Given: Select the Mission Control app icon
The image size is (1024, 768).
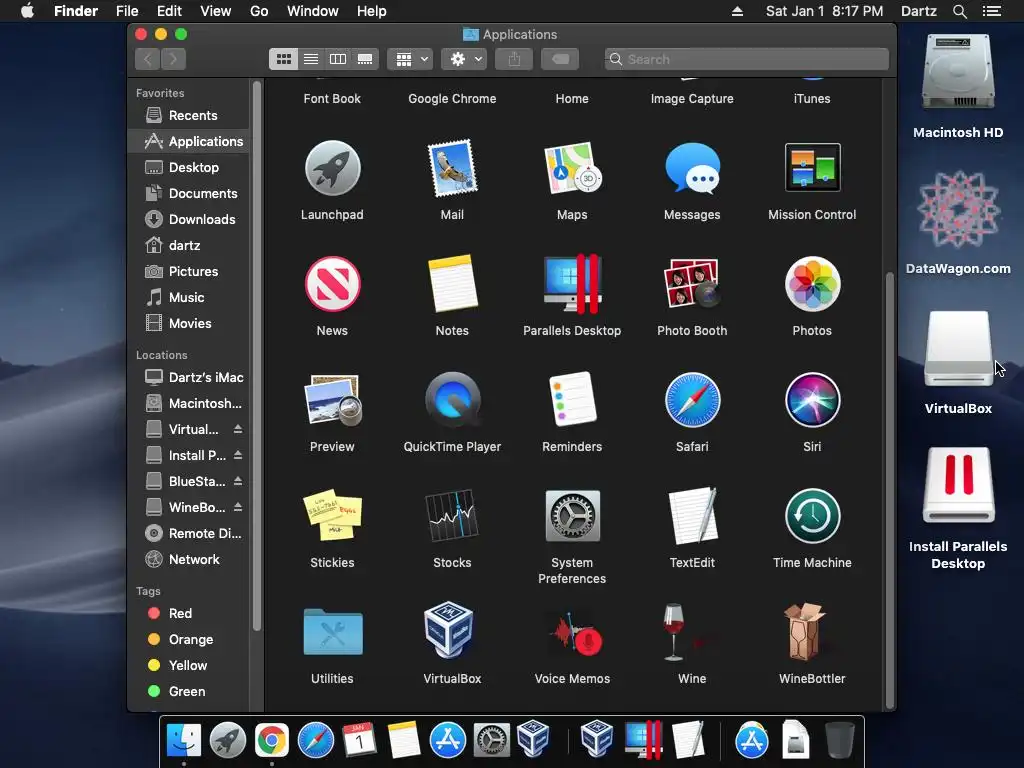Looking at the screenshot, I should (812, 167).
